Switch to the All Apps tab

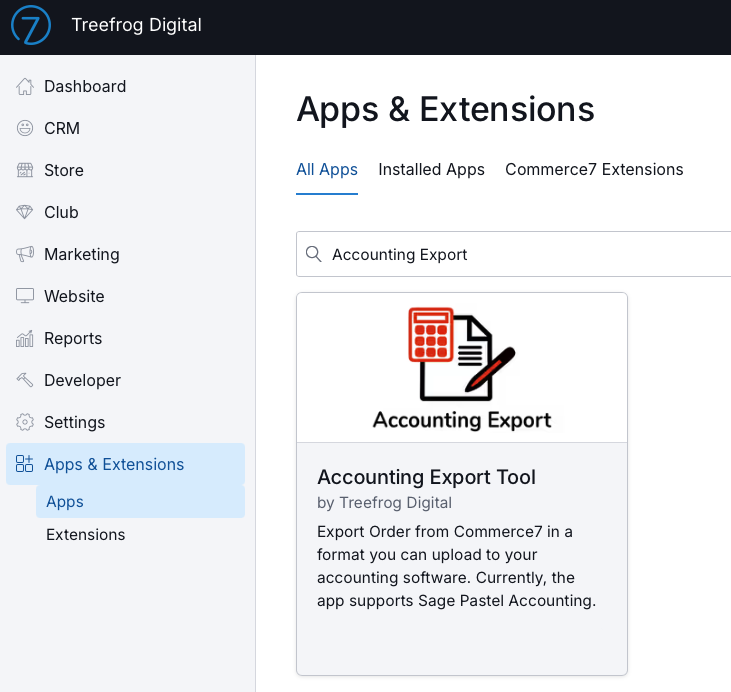pos(327,170)
